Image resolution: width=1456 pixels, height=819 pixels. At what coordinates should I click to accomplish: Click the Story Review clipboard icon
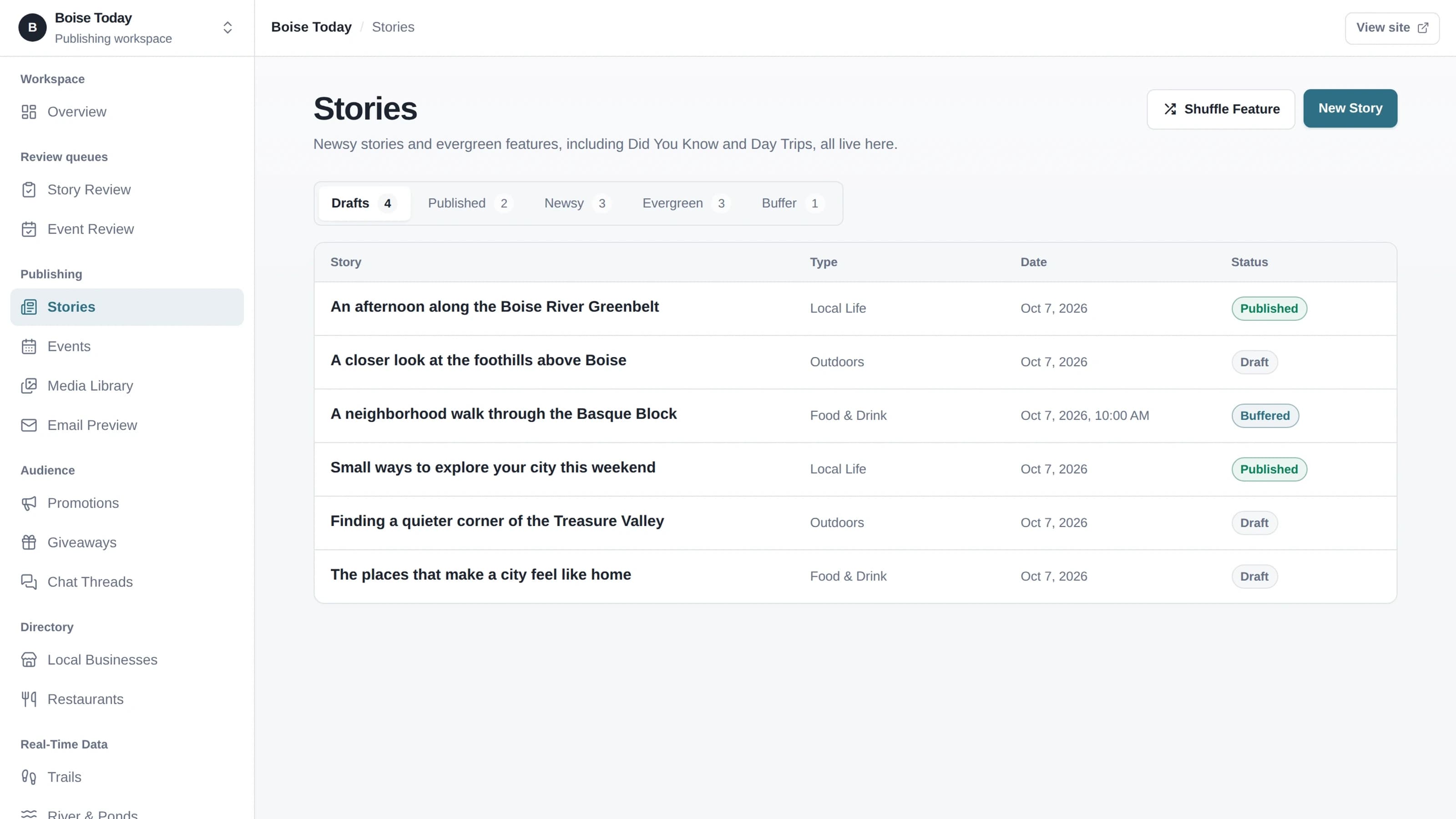[x=29, y=190]
